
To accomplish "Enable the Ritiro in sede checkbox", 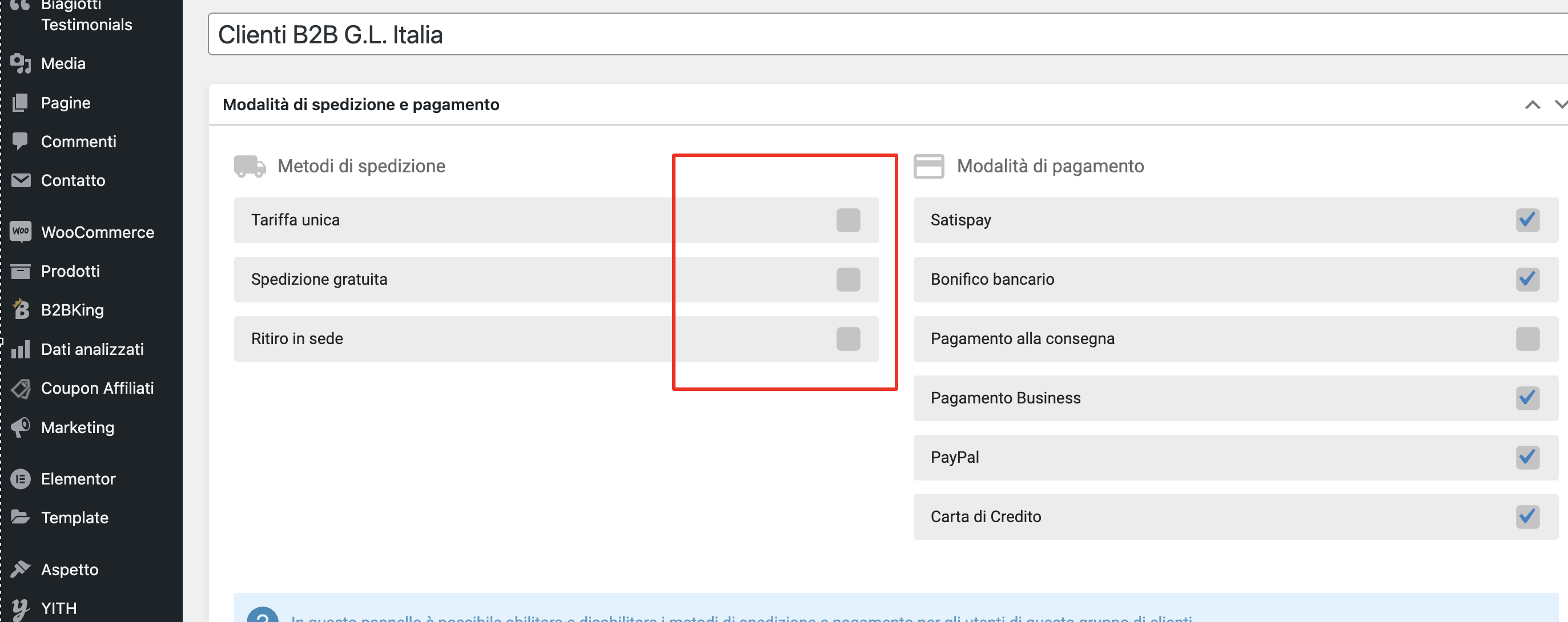I will coord(848,338).
